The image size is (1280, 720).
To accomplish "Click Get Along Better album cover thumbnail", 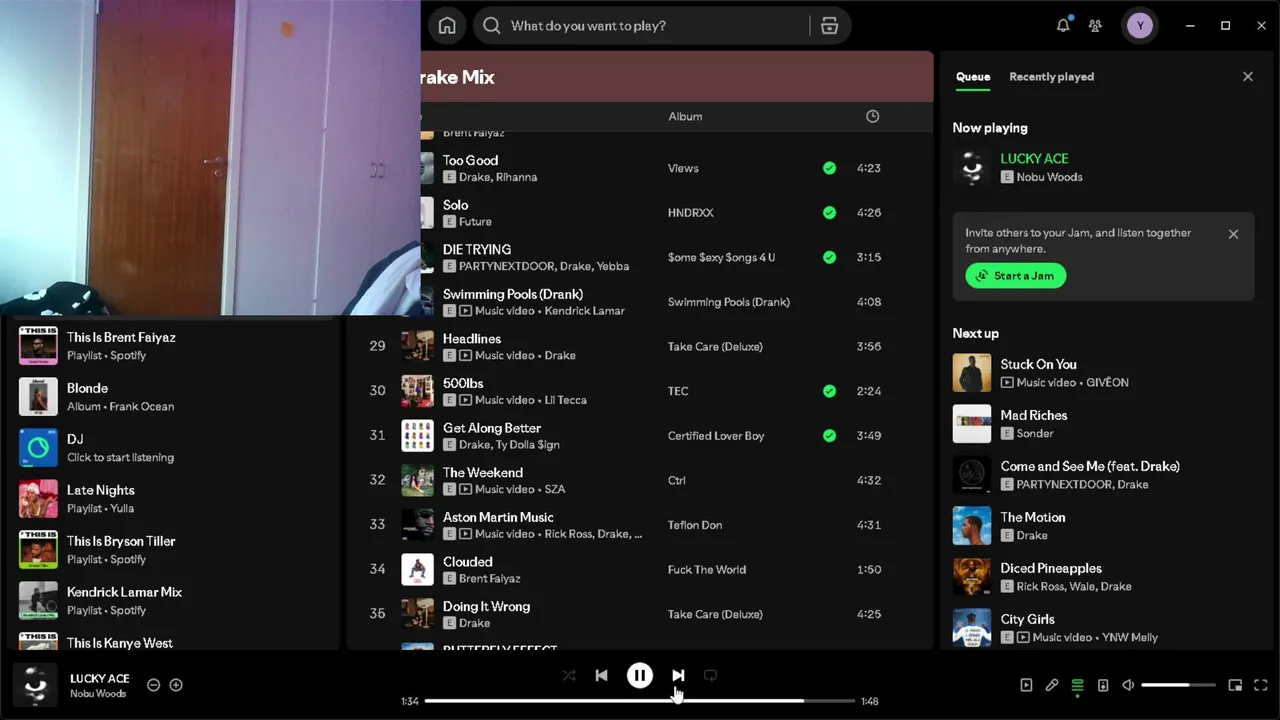I will [x=417, y=436].
